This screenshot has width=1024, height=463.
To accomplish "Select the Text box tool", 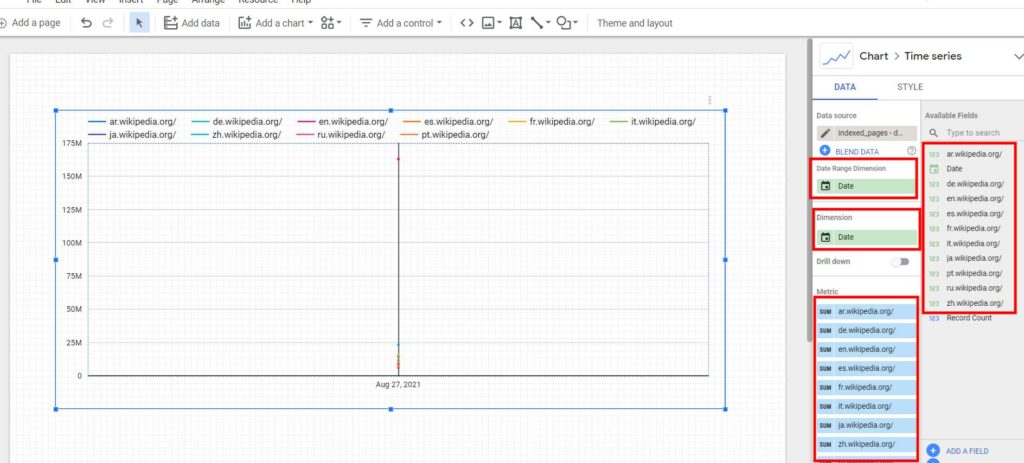I will point(515,23).
